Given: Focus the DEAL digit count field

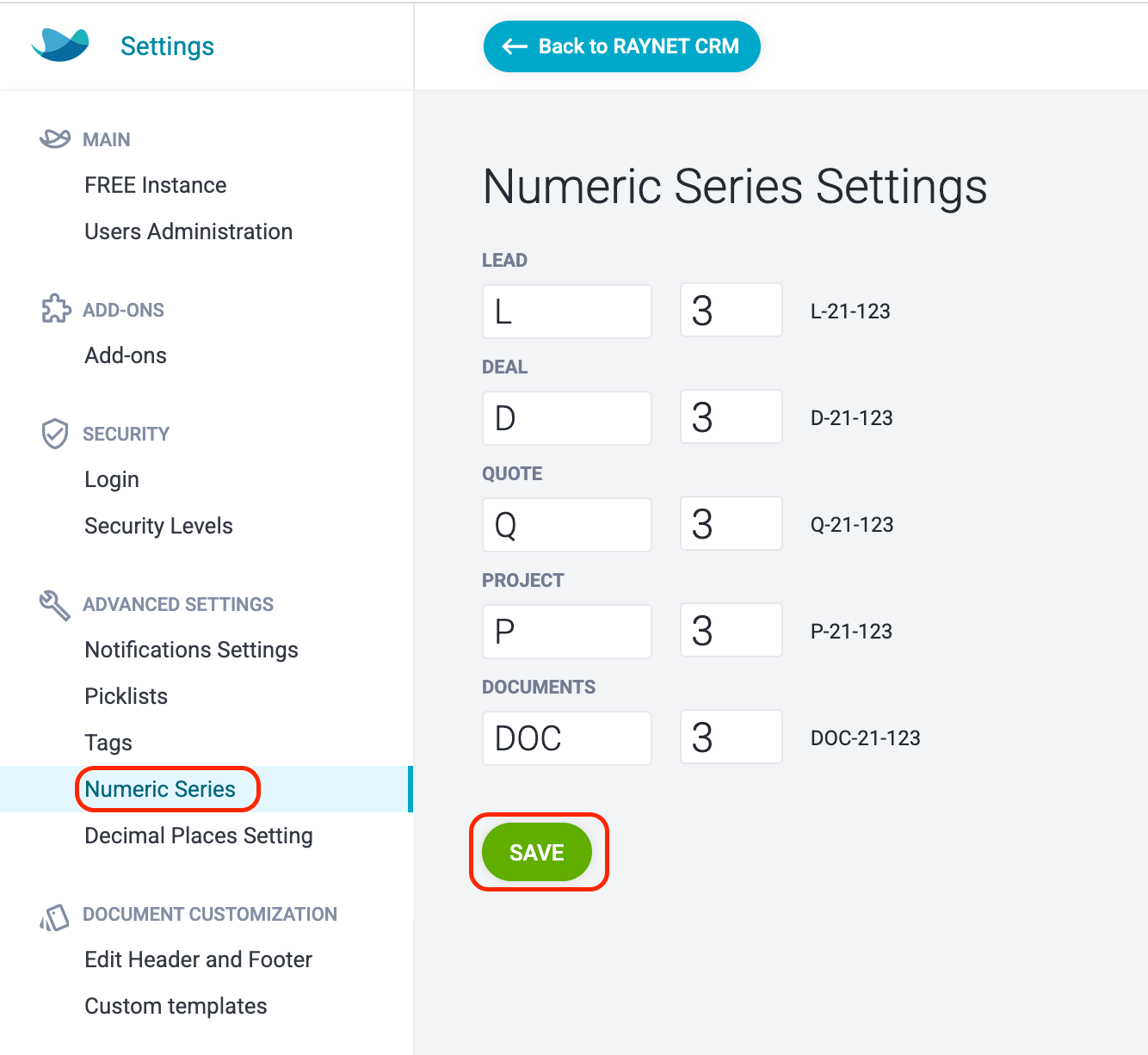Looking at the screenshot, I should coord(731,416).
